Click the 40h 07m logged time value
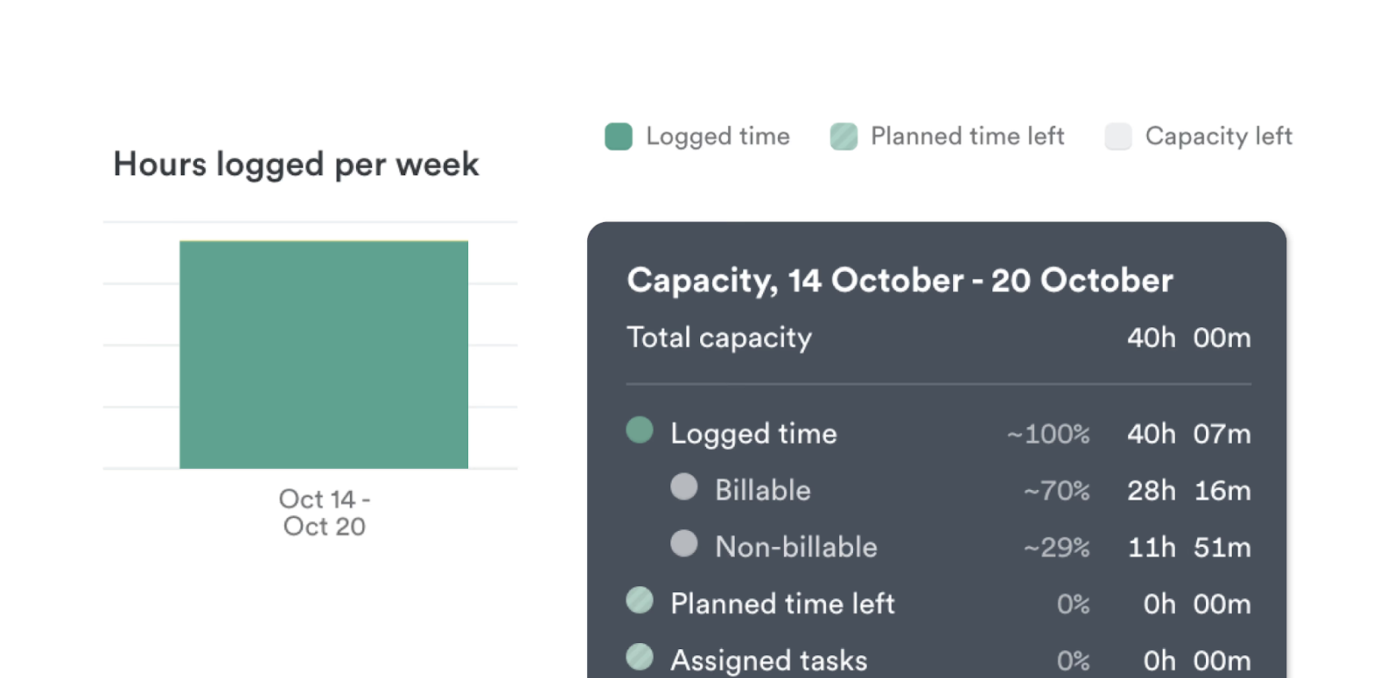The width and height of the screenshot is (1400, 678). point(1188,434)
